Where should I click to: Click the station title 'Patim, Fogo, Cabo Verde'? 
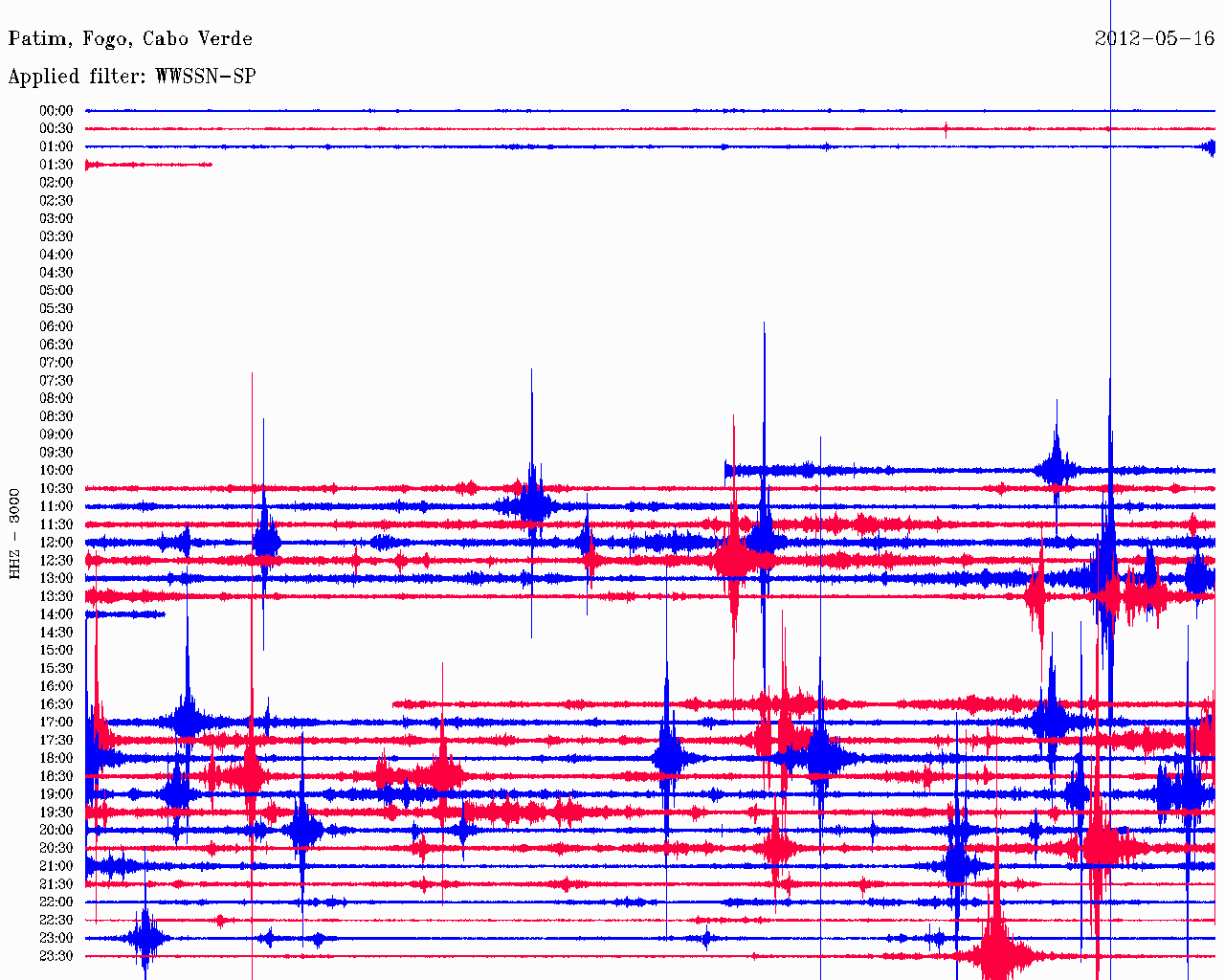tap(130, 39)
